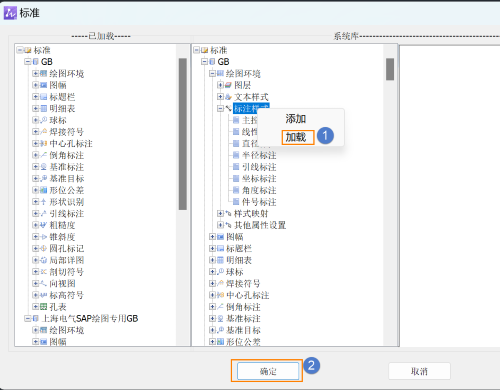The height and width of the screenshot is (390, 500).
Task: Choose 添加 from the context menu
Action: pos(295,119)
